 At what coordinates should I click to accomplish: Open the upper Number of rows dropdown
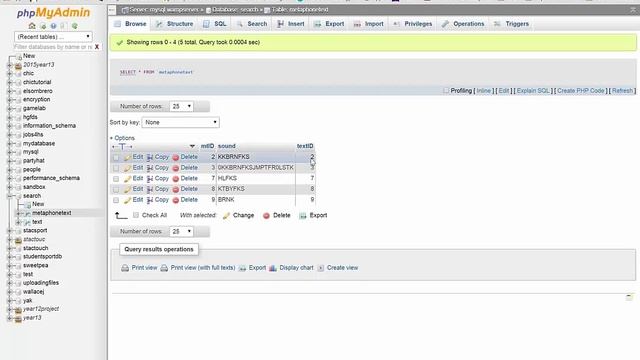[x=181, y=107]
